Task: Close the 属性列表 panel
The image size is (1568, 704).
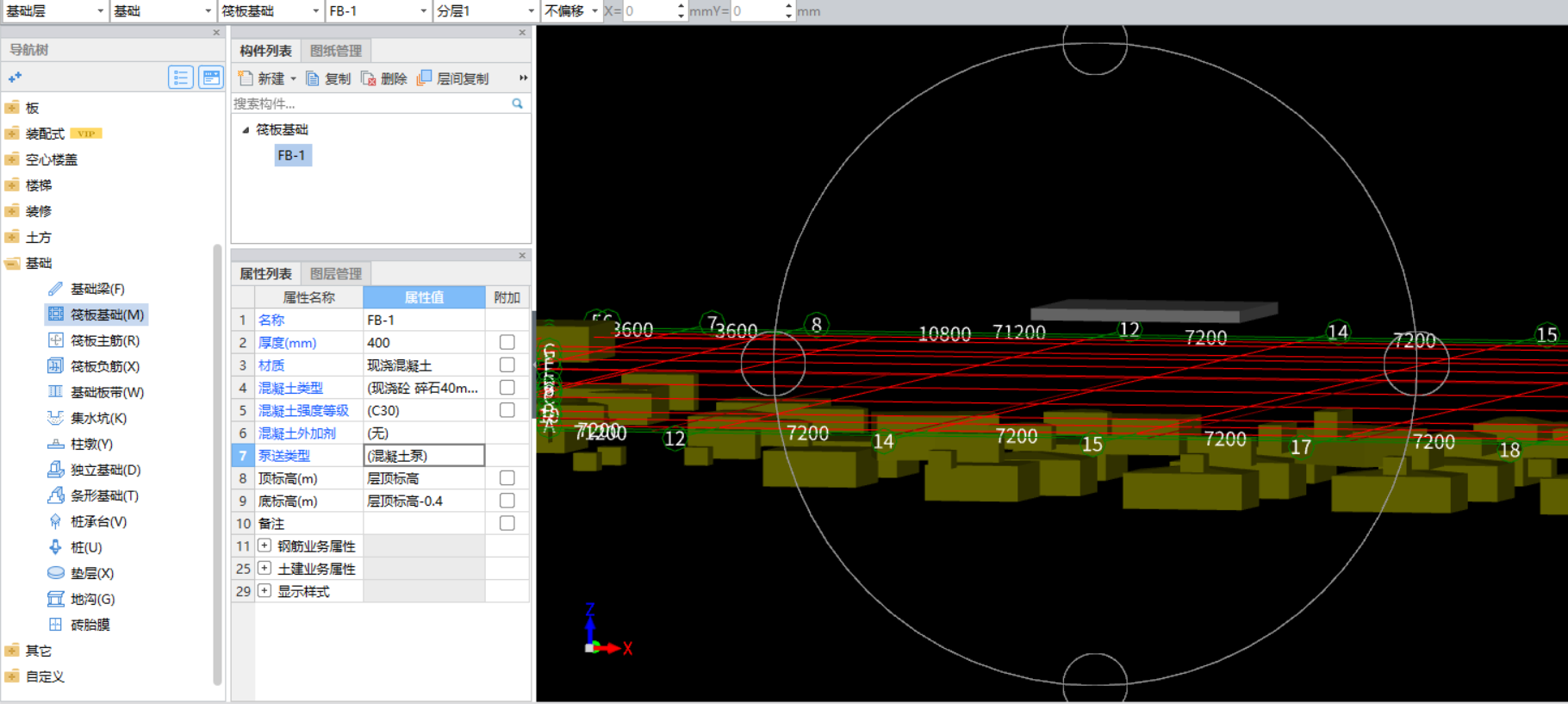Action: click(x=522, y=255)
